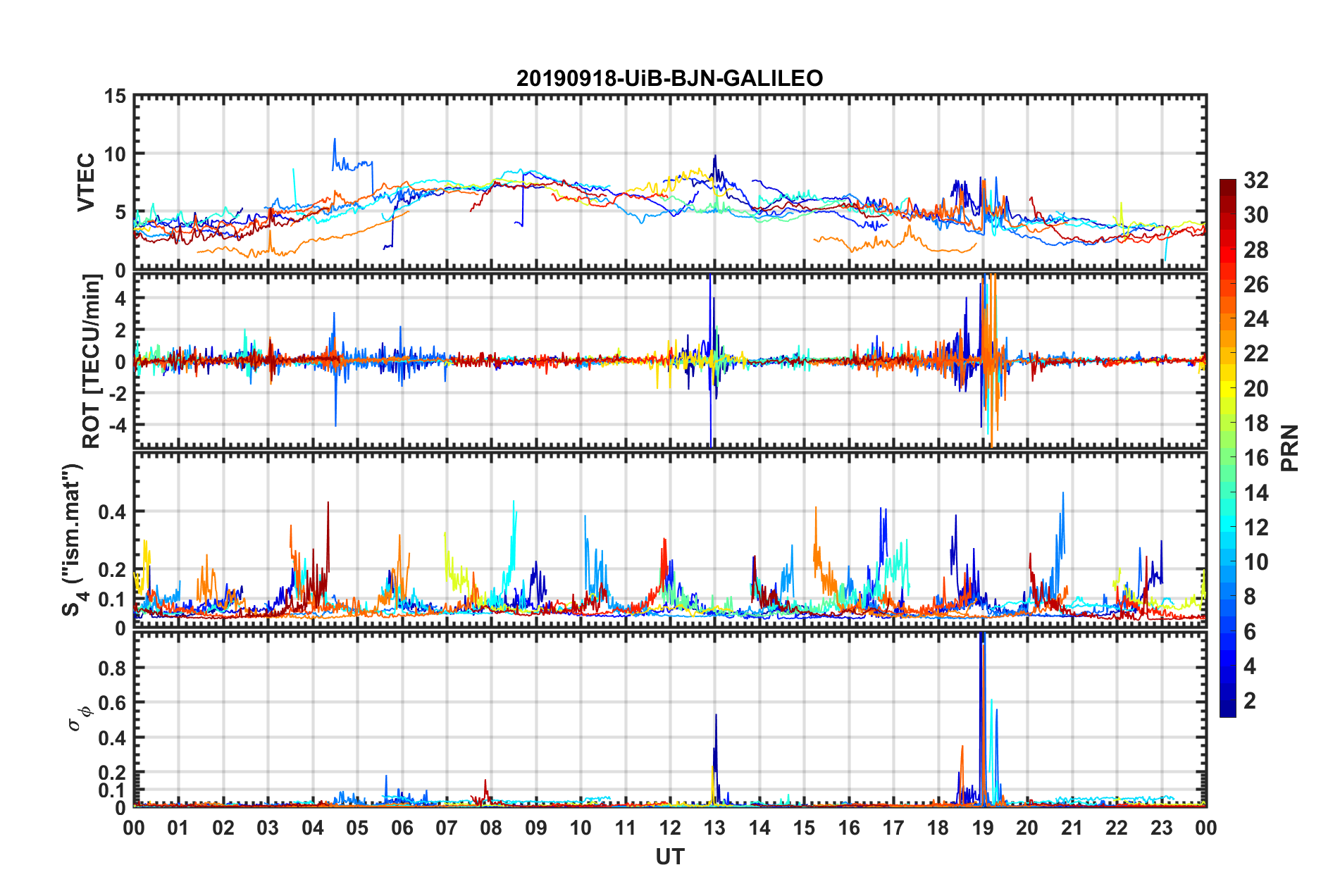The height and width of the screenshot is (896, 1340).
Task: Click colorbar tick label 28
Action: pyautogui.click(x=1255, y=250)
